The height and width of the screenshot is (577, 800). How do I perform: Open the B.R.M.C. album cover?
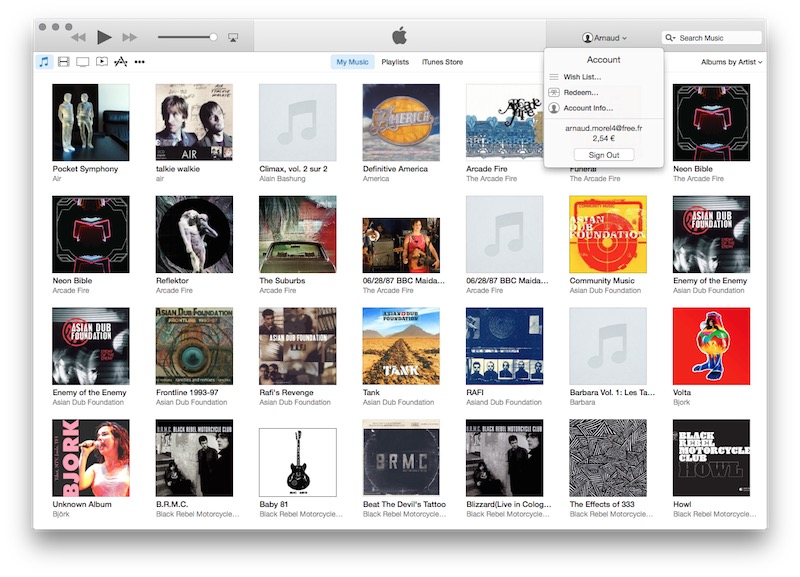click(194, 458)
